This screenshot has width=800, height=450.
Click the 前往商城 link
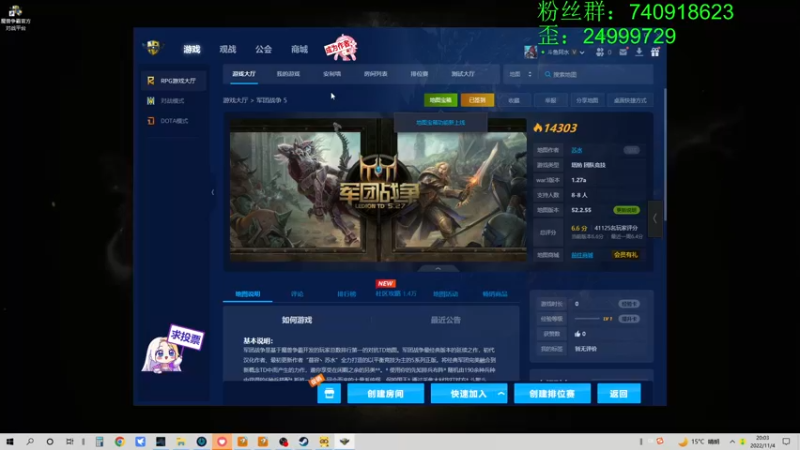pos(582,255)
